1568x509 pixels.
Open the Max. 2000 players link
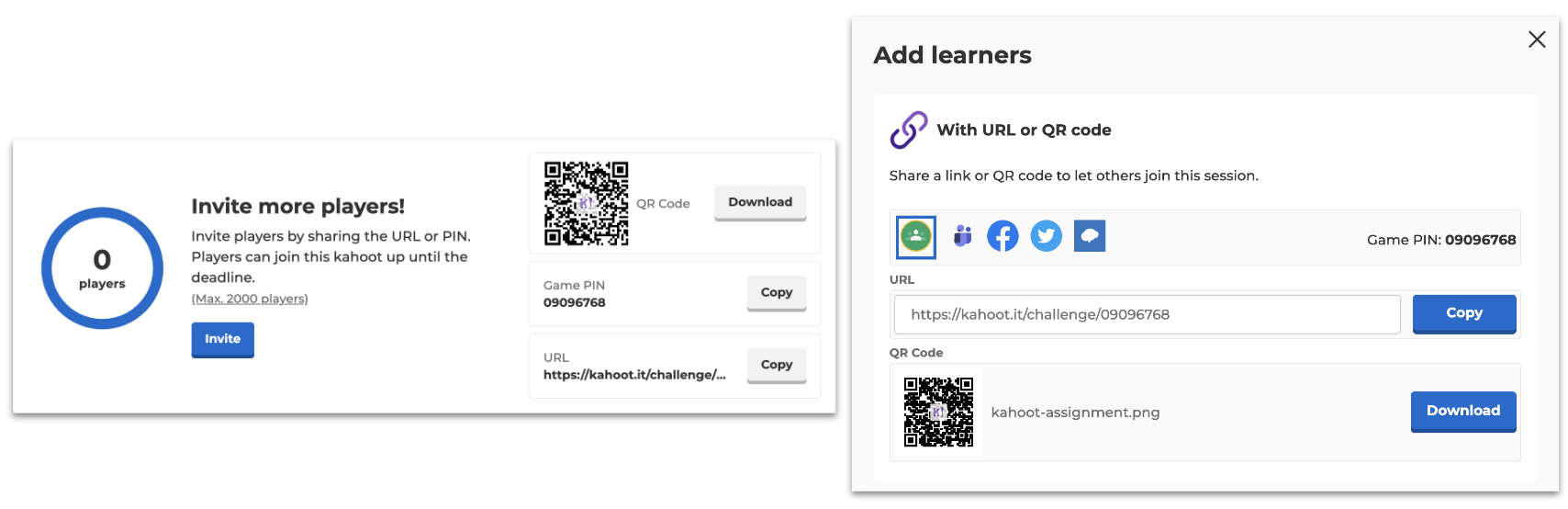click(x=249, y=299)
